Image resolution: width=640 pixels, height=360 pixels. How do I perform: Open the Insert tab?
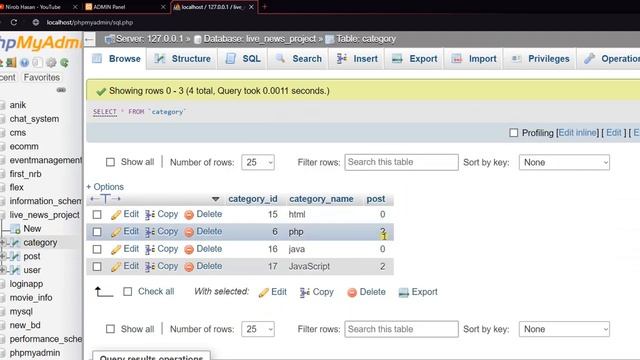coord(357,59)
